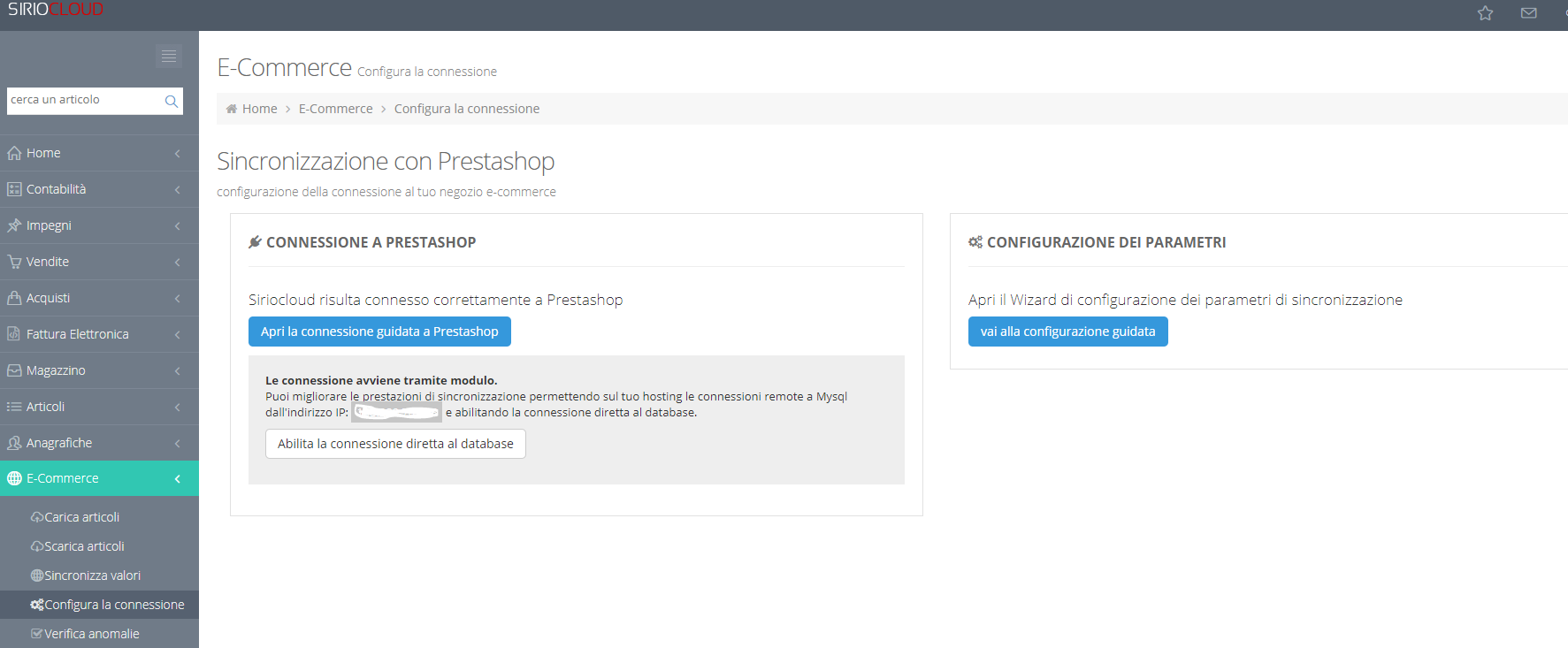This screenshot has height=648, width=1568.
Task: Click 'vai alla configurazione guidata' button
Action: [1067, 332]
